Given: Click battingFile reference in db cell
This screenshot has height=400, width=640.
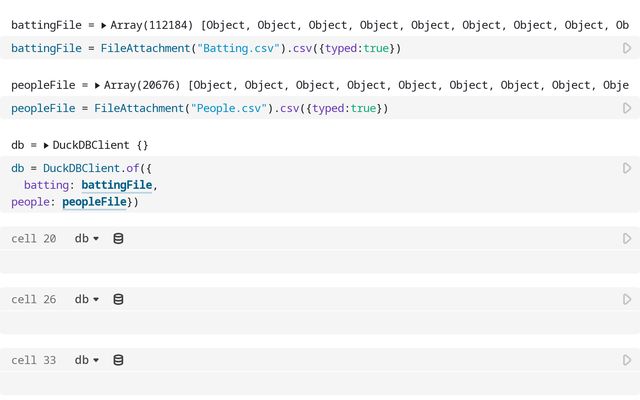Looking at the screenshot, I should pos(116,185).
